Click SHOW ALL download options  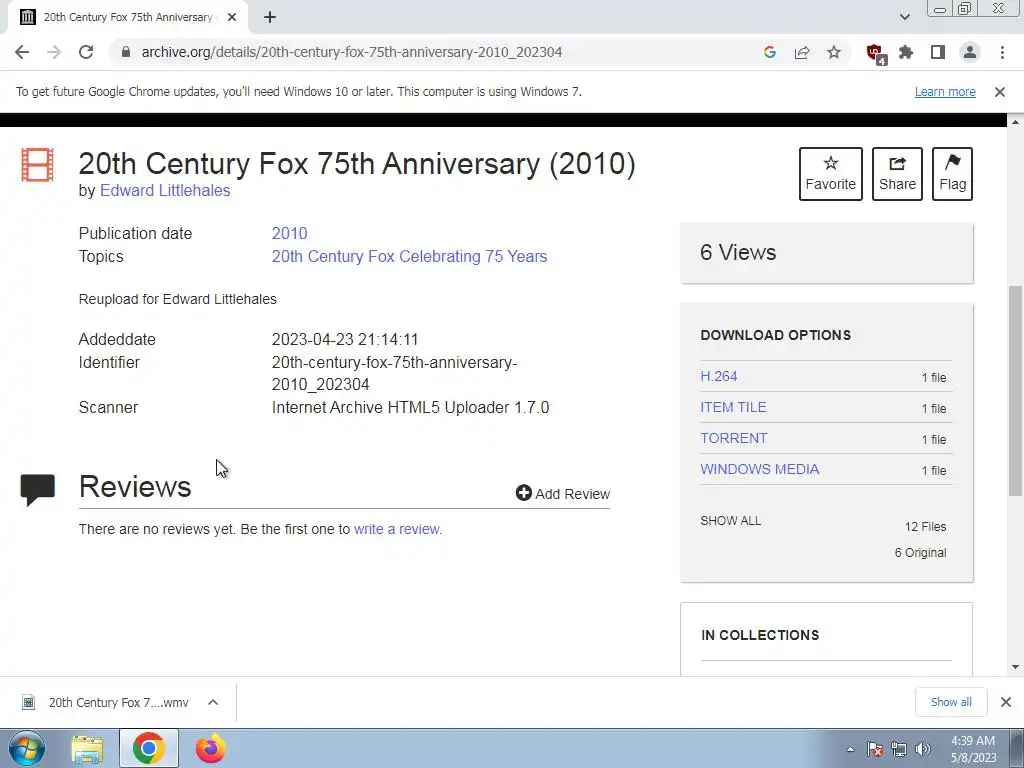pyautogui.click(x=731, y=521)
